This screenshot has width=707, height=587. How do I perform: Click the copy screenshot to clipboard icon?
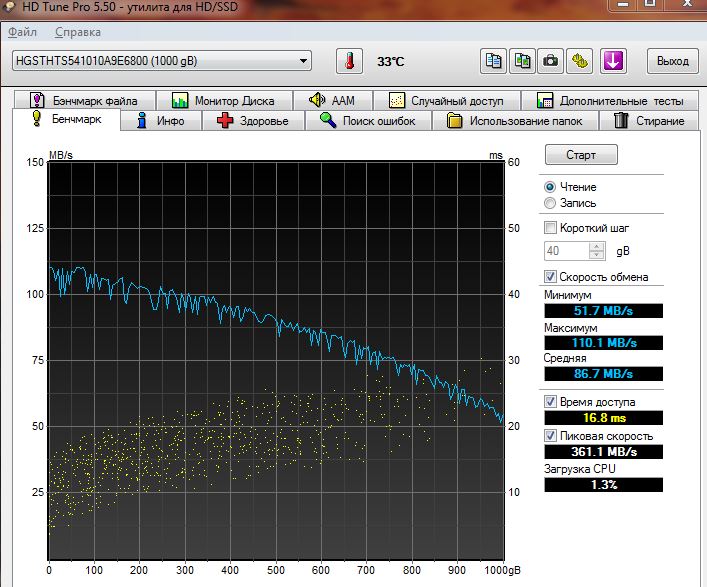click(x=521, y=61)
